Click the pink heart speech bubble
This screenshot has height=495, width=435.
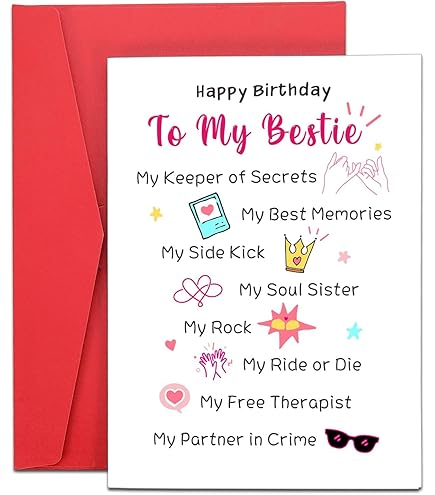174,398
